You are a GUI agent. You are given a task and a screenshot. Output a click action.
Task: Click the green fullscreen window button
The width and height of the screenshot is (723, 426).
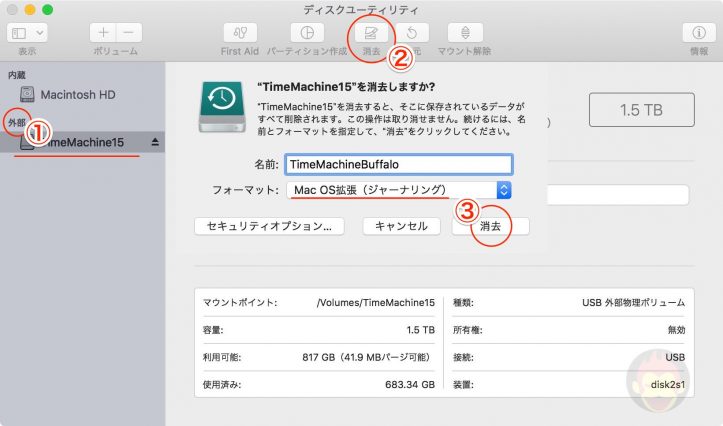point(47,10)
